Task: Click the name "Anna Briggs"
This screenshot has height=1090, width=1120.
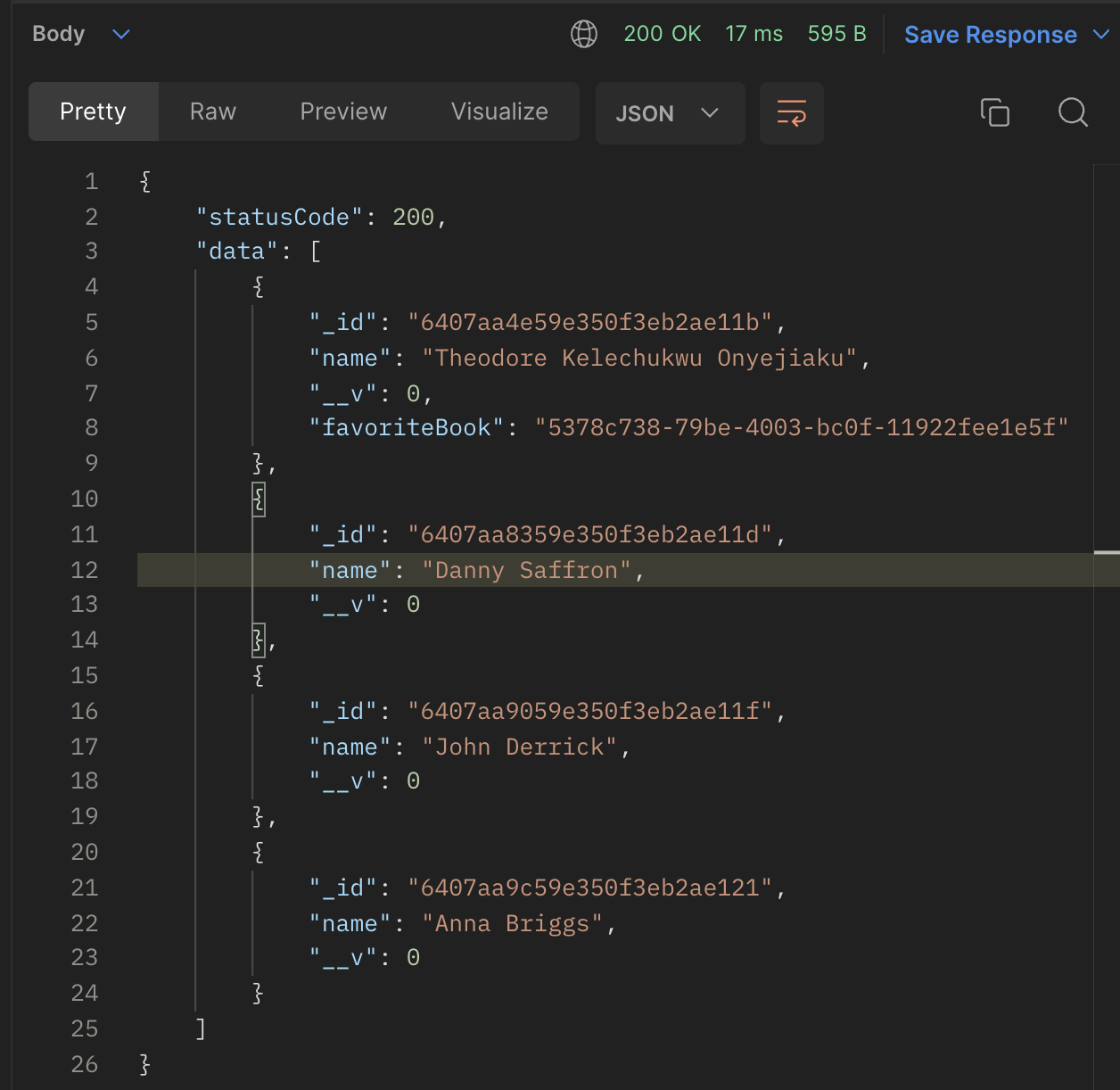Action: point(513,923)
